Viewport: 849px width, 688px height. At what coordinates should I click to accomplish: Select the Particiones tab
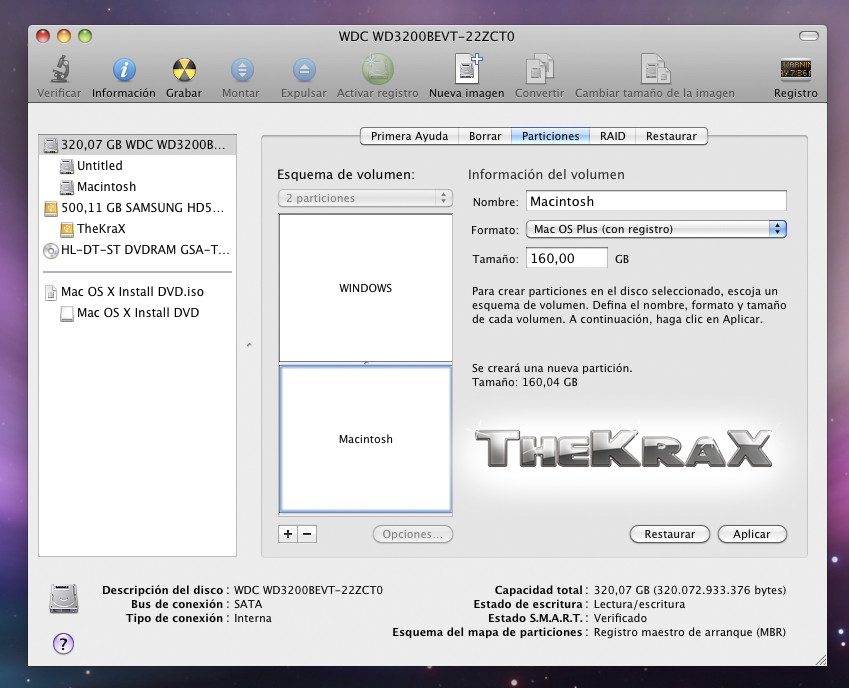pos(551,136)
